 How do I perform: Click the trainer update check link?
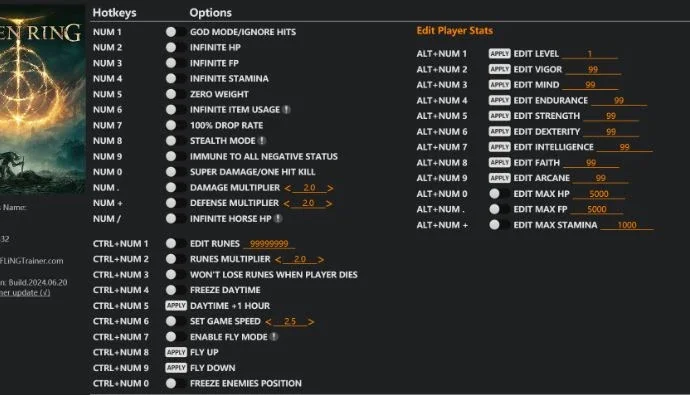point(25,293)
